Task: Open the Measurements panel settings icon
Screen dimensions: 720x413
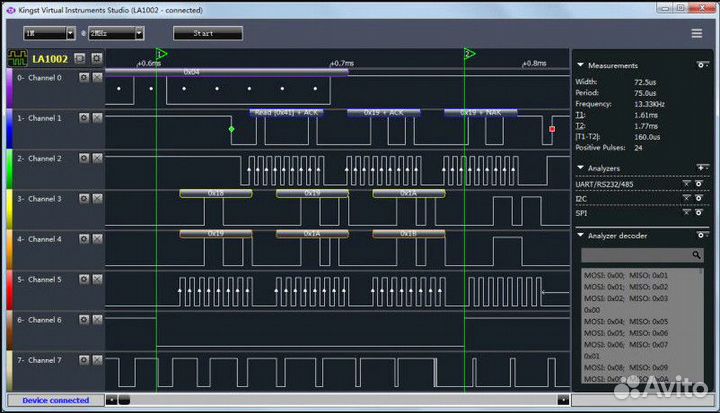Action: [x=701, y=65]
